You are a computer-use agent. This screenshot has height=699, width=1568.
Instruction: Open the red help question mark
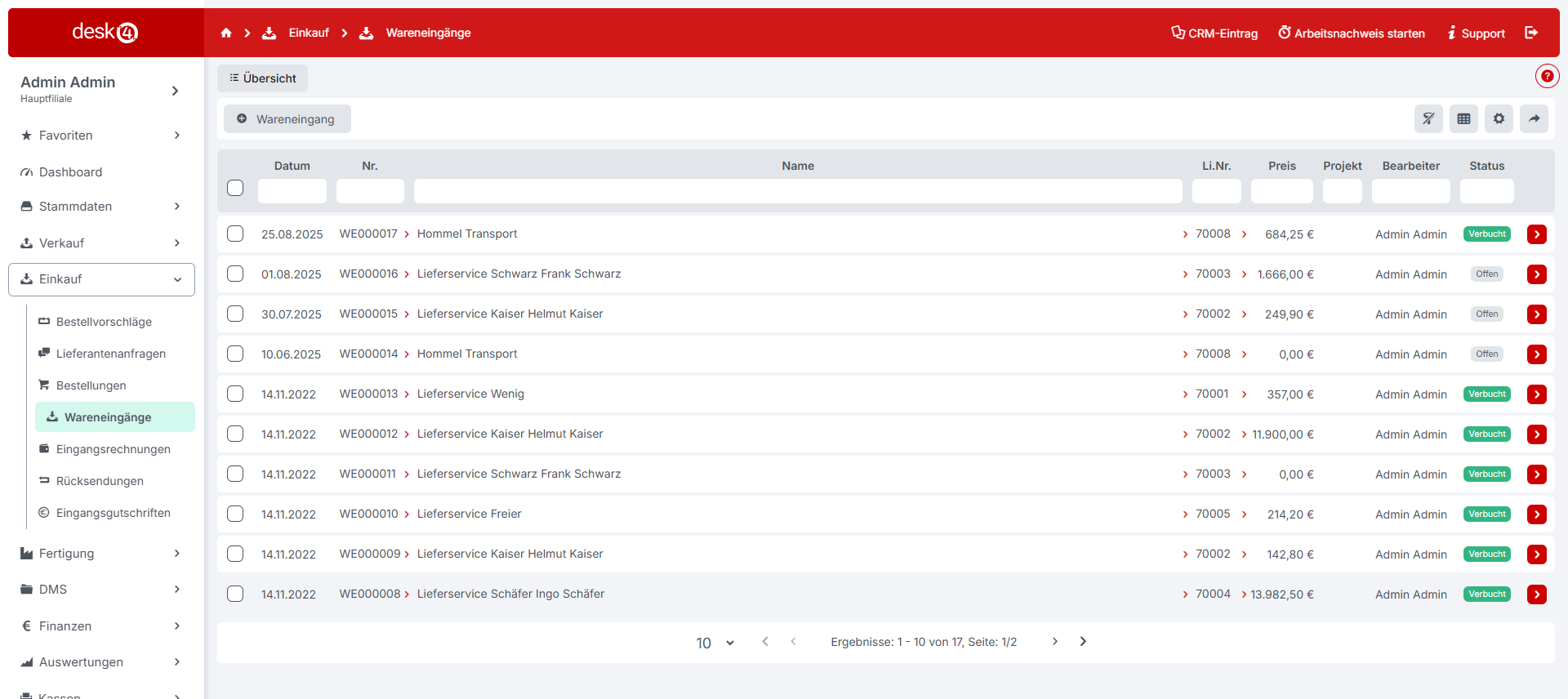[1547, 76]
